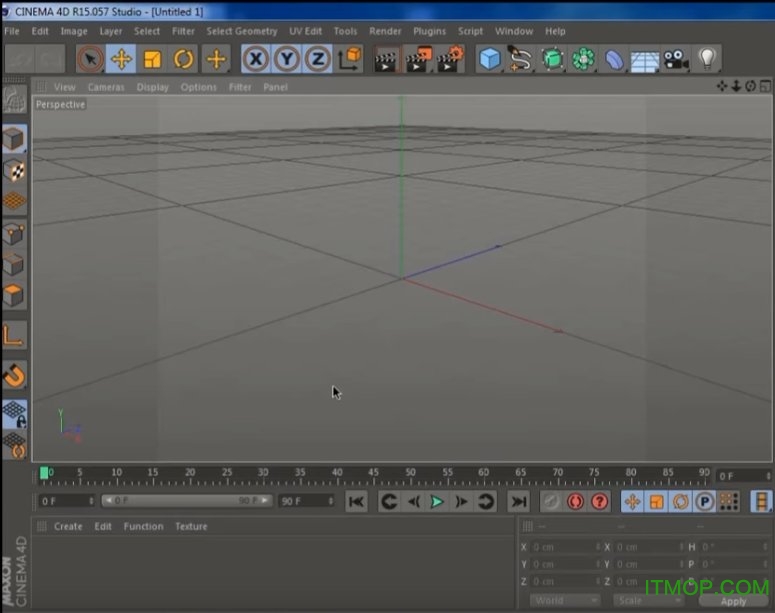Screen dimensions: 775x613
Task: Open viewport Display menu
Action: (x=152, y=87)
